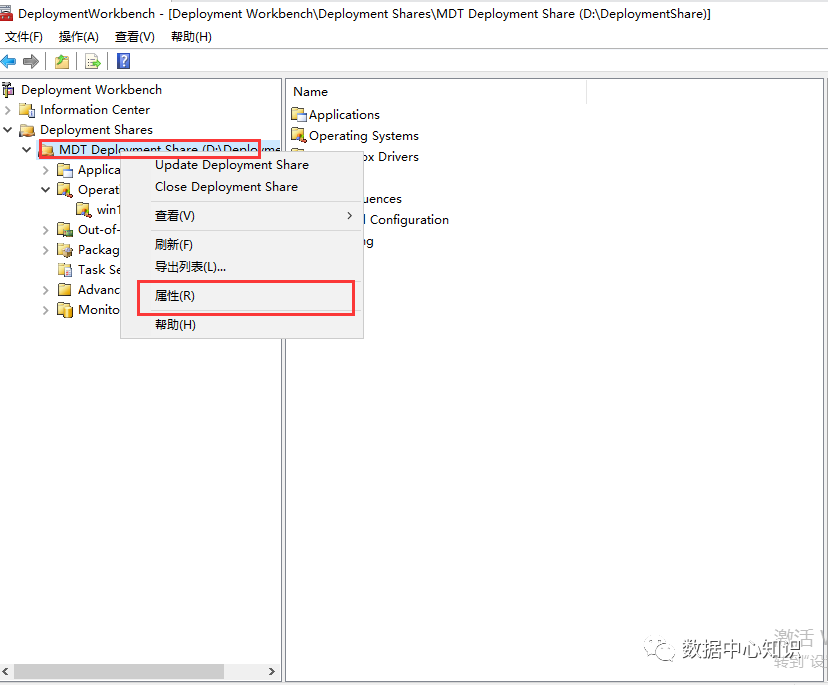This screenshot has width=828, height=685.
Task: Click the tree pane scroll right arrow
Action: [x=271, y=671]
